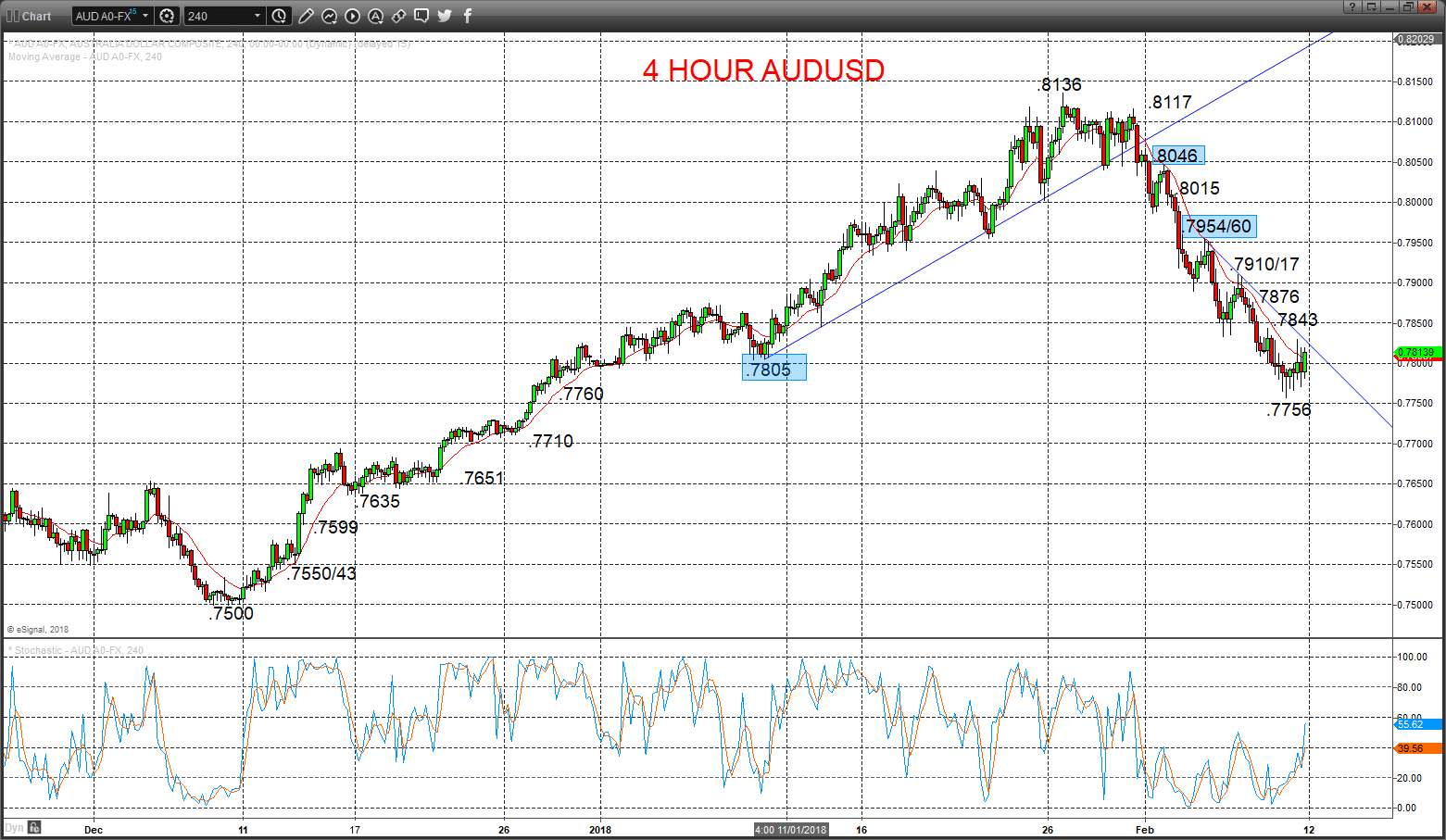Click the green current price marker 0.78139
The image size is (1446, 840).
click(x=1417, y=352)
